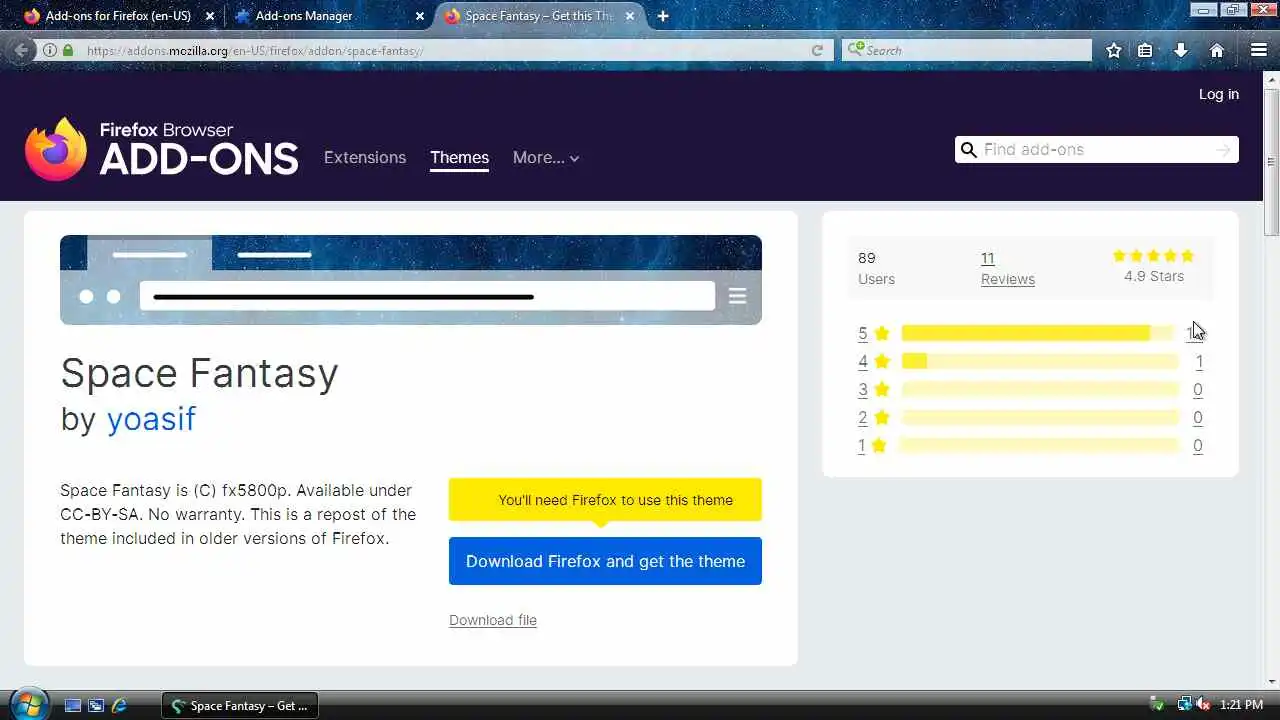
Task: Open the Extensions section
Action: click(365, 158)
